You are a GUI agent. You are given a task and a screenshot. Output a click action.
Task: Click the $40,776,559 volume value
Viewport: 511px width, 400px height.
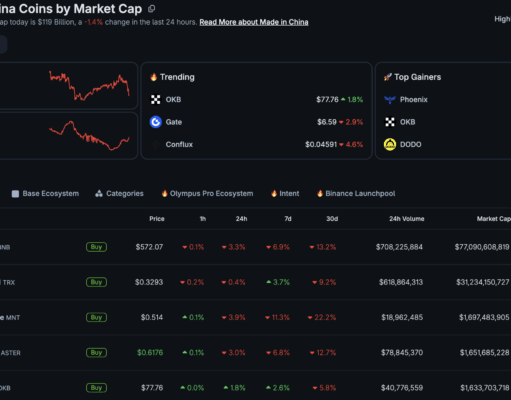402,388
